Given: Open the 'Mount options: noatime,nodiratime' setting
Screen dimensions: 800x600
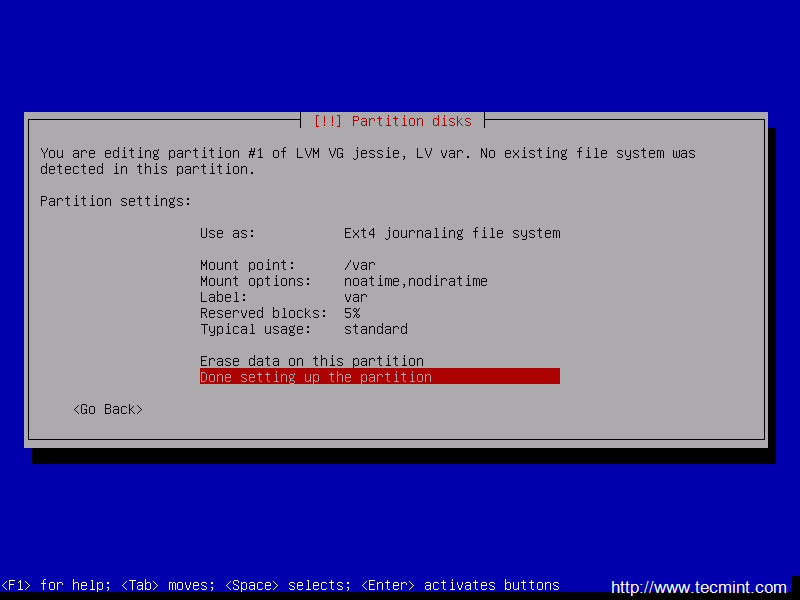Looking at the screenshot, I should 380,281.
